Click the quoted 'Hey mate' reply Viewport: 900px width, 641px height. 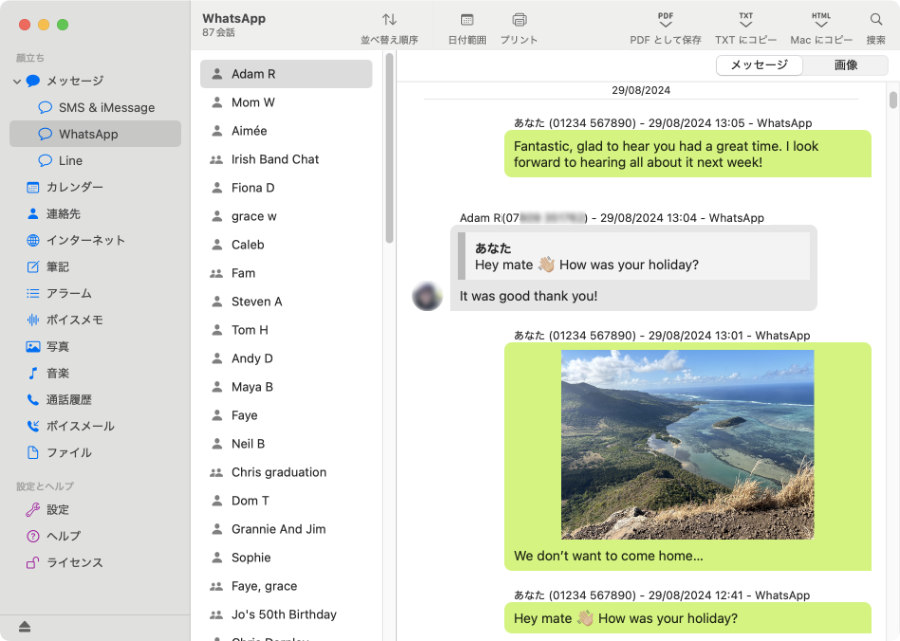point(634,256)
